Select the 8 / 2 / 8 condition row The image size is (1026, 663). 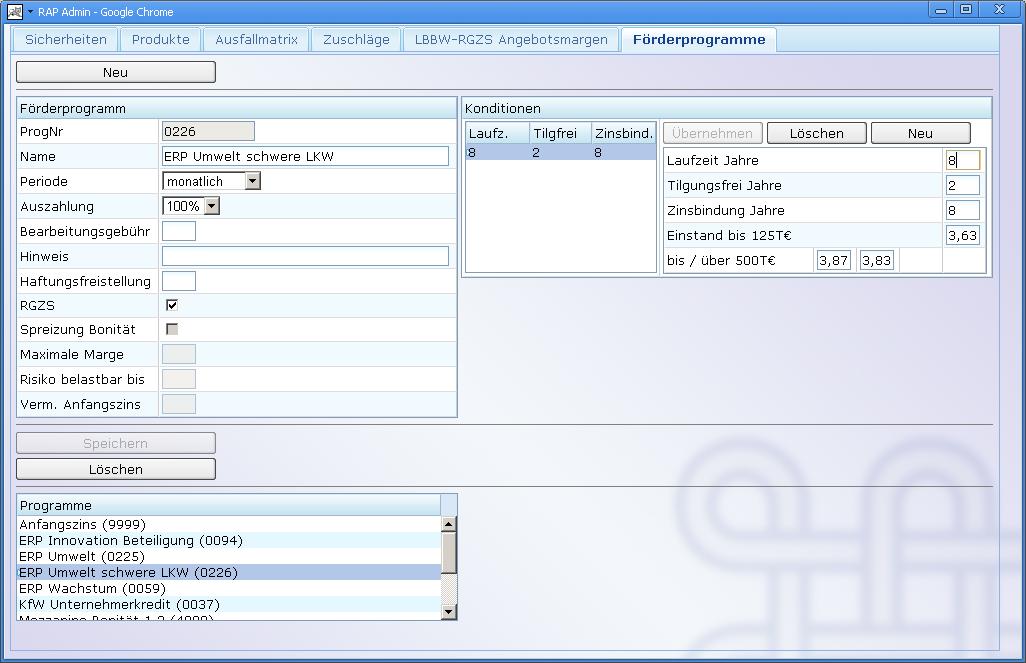click(x=561, y=152)
